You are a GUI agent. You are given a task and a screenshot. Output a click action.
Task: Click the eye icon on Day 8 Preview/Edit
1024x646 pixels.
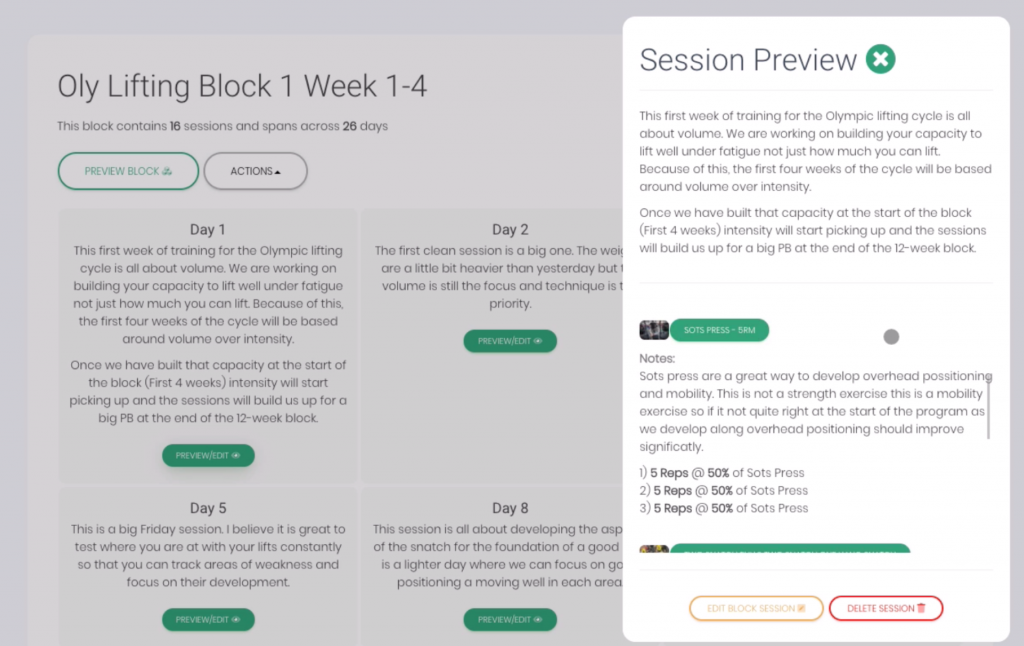[538, 619]
